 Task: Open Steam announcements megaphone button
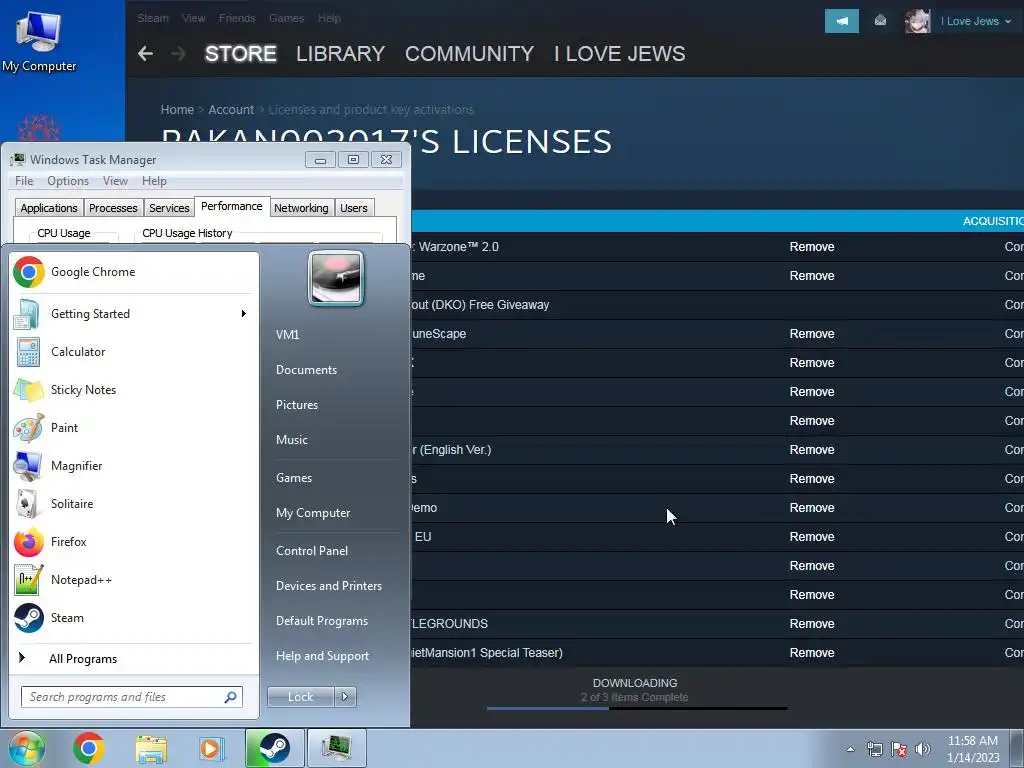click(842, 21)
